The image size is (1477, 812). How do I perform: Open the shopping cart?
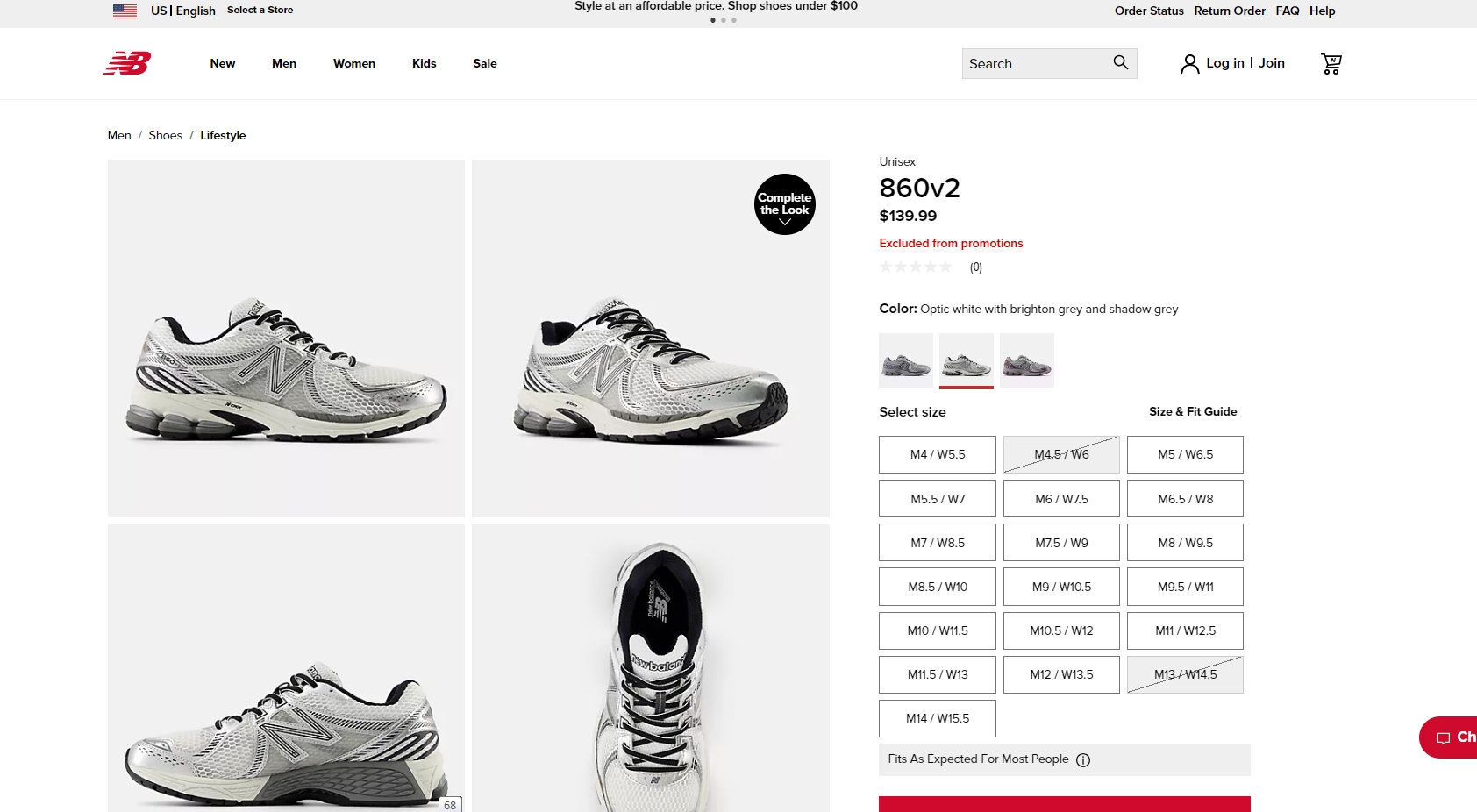(1331, 64)
